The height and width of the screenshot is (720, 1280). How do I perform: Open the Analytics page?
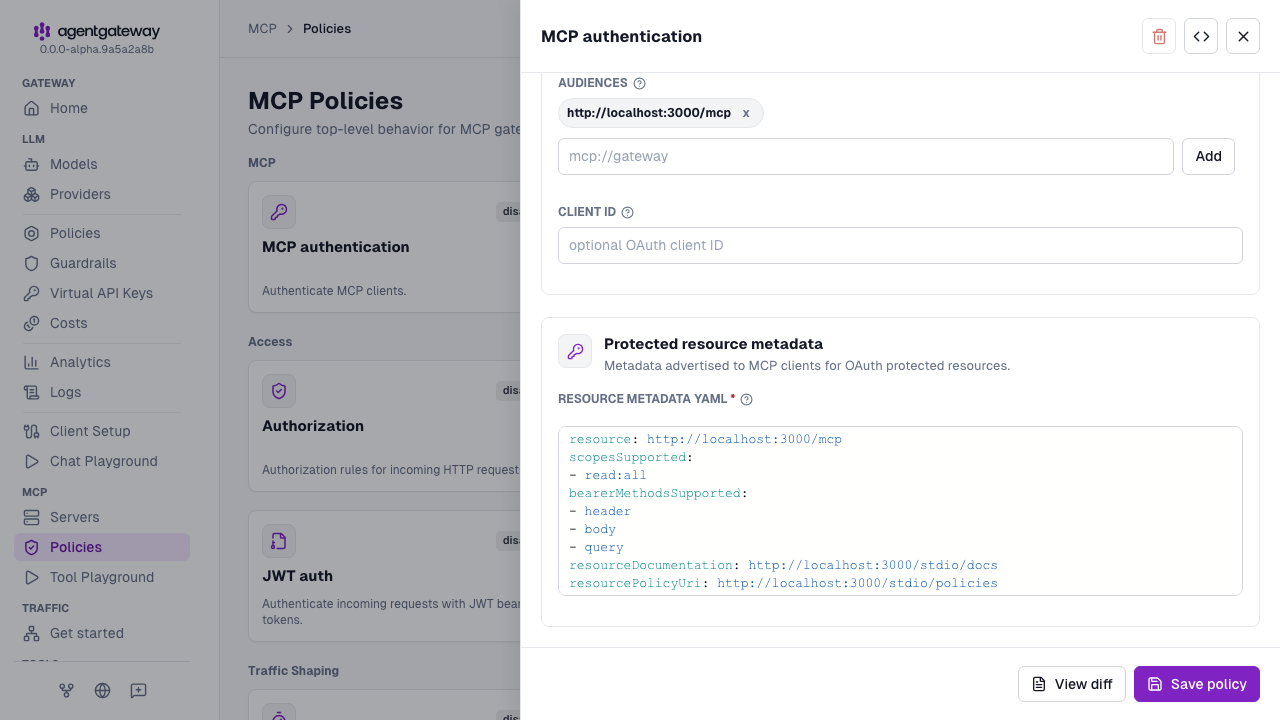[x=102, y=362]
